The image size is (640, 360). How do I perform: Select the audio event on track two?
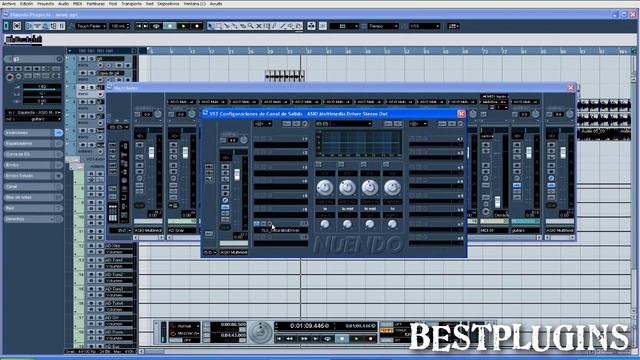[284, 76]
